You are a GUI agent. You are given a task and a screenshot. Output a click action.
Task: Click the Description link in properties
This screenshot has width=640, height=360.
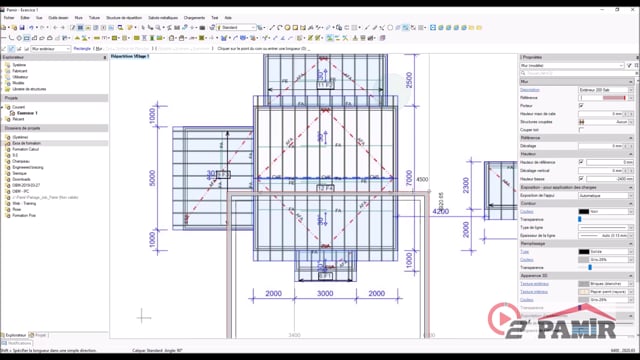tap(530, 90)
